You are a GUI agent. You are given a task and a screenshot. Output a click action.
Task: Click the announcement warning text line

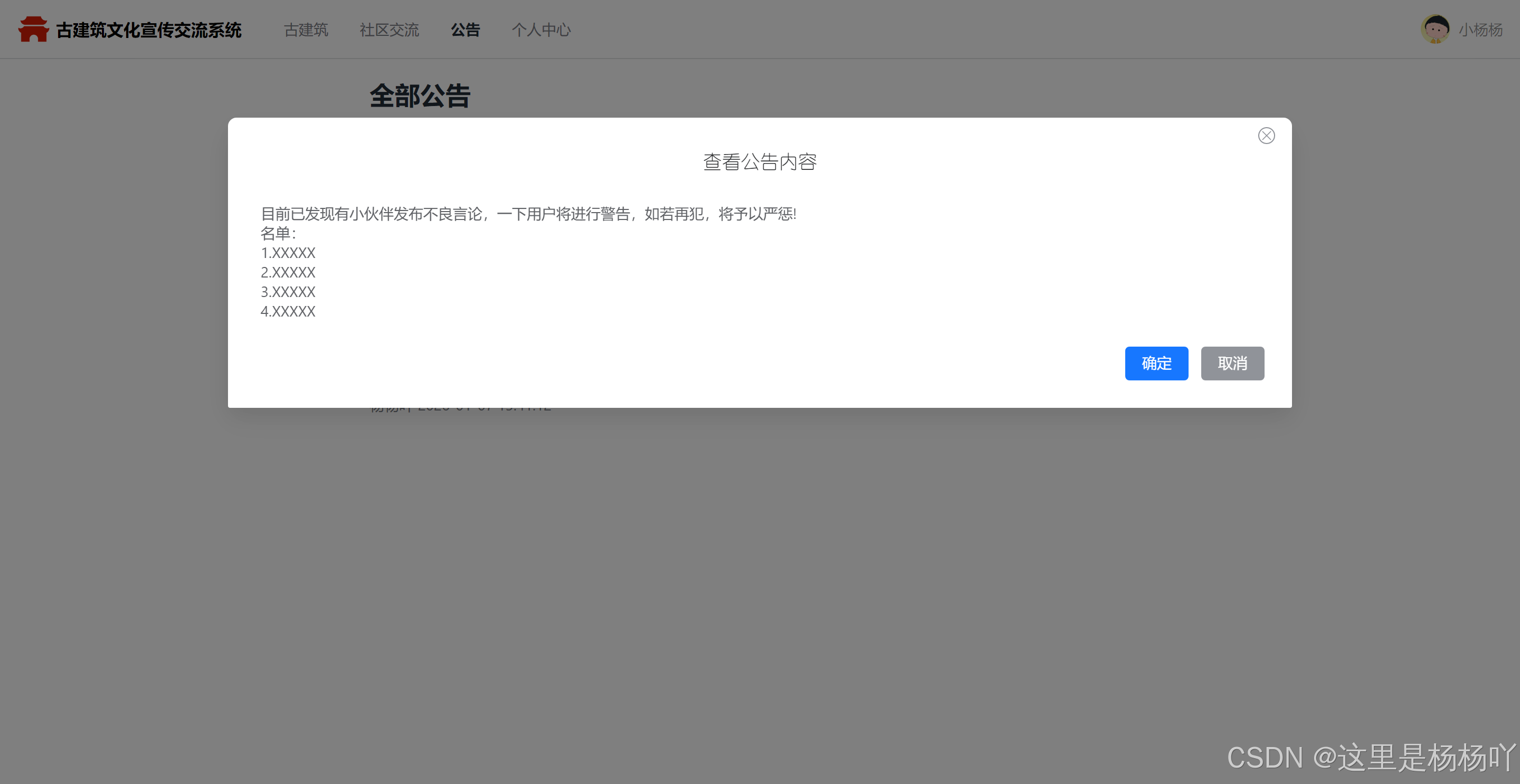[x=528, y=214]
